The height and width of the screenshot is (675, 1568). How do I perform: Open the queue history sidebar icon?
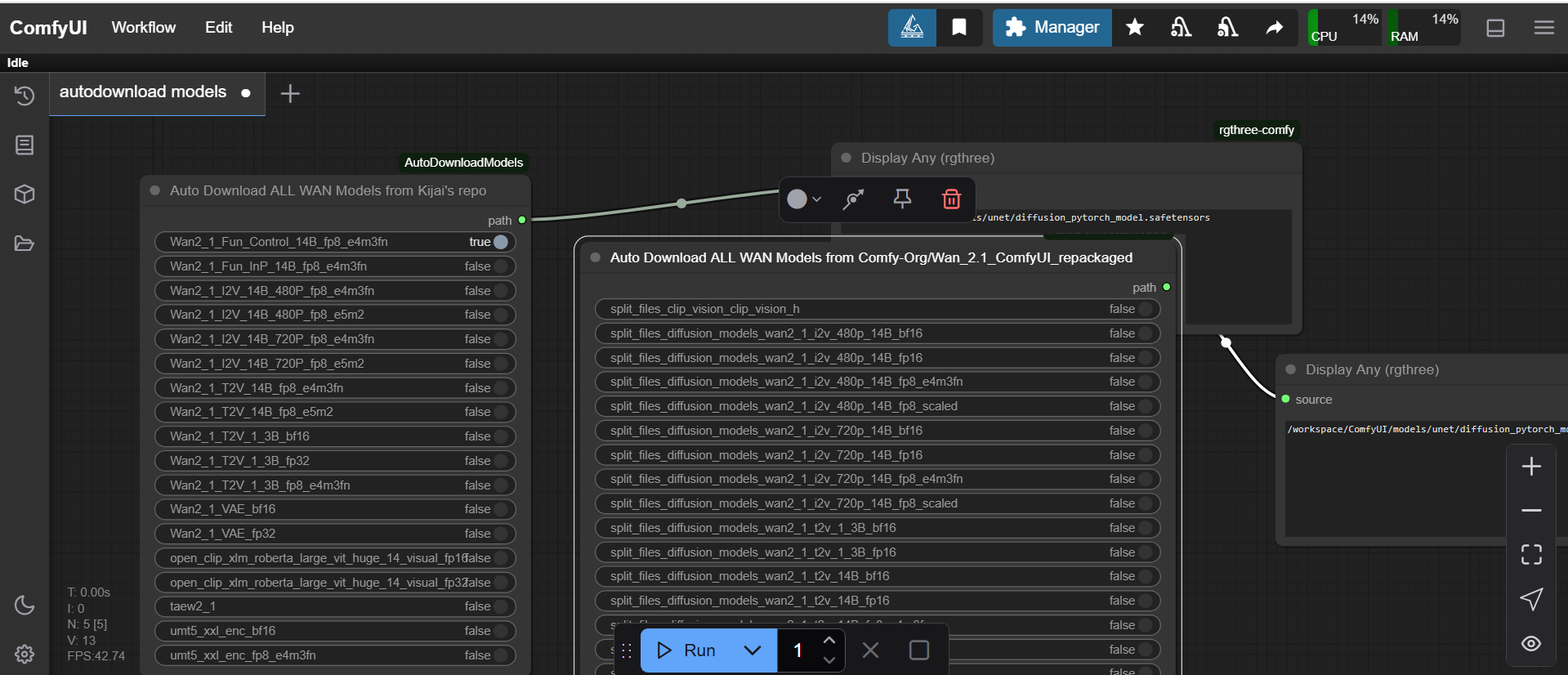pos(25,96)
